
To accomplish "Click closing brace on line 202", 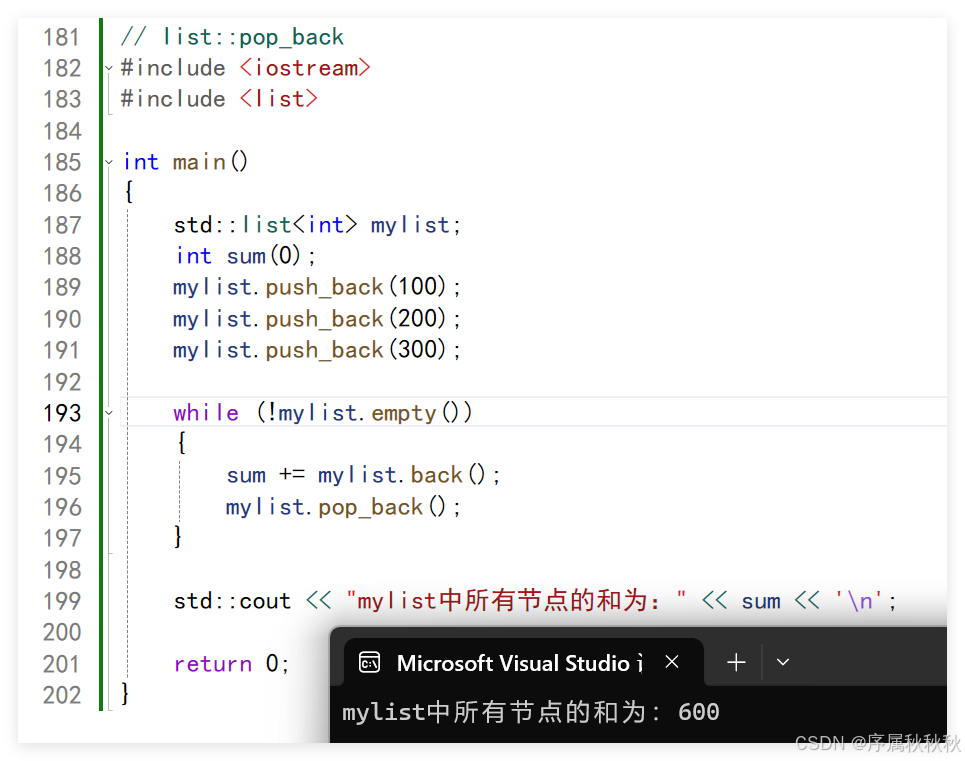I will click(x=125, y=693).
